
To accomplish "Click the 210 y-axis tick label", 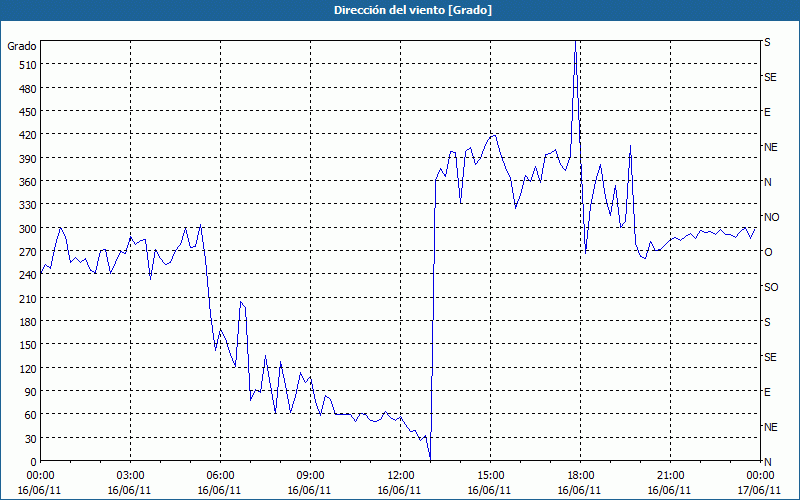I will (x=29, y=298).
